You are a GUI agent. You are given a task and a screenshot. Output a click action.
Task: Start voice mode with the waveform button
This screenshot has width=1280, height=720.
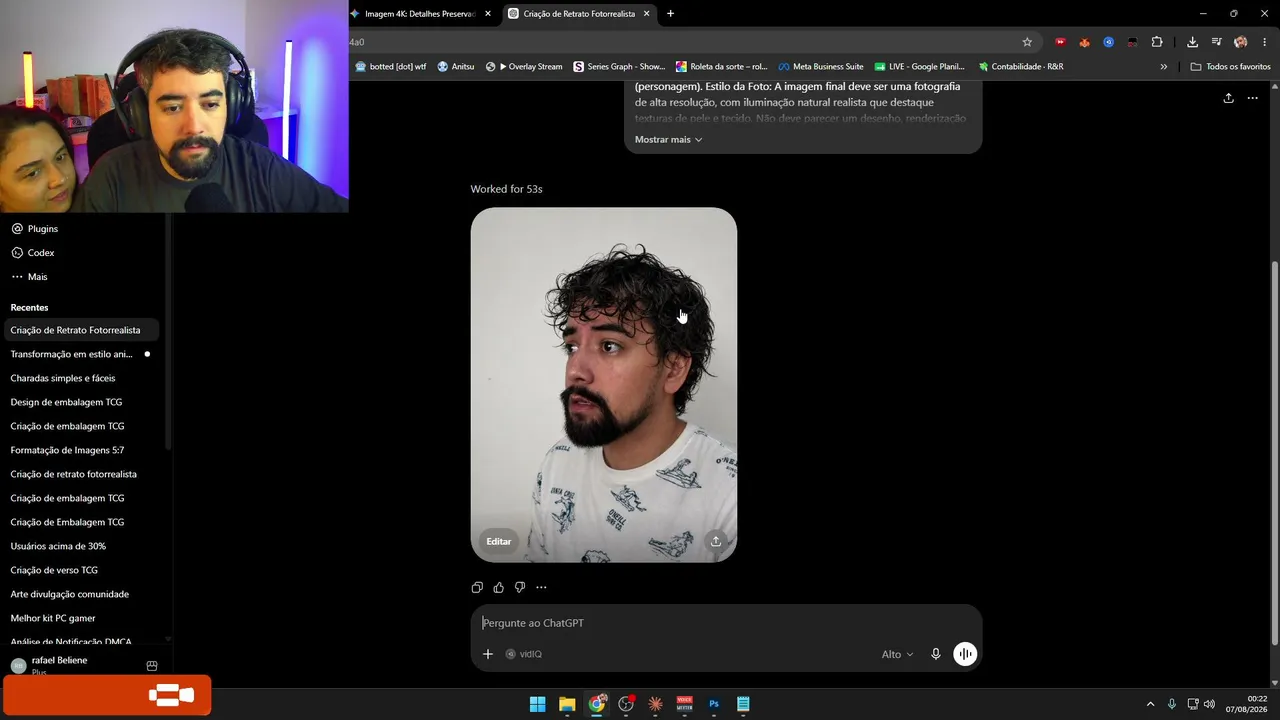965,654
